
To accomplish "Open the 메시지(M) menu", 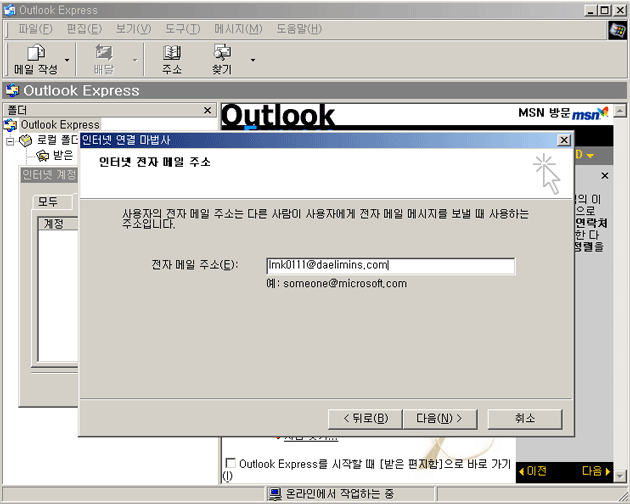I will tap(238, 29).
